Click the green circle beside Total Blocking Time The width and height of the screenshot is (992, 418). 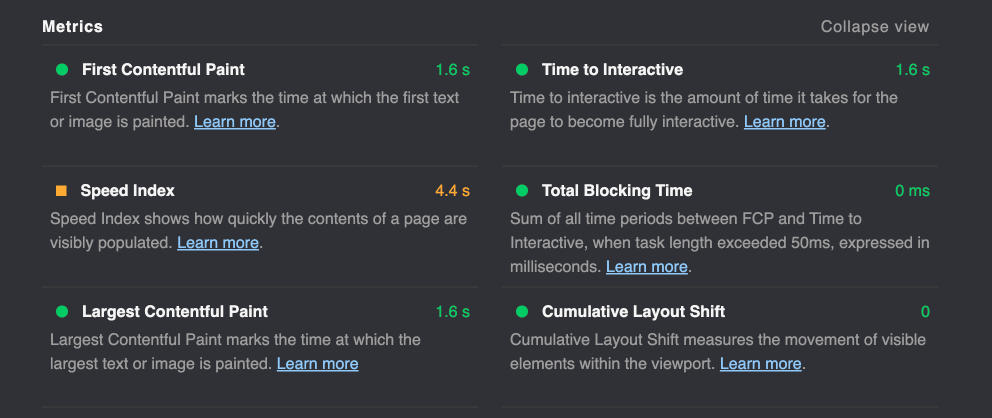pyautogui.click(x=522, y=190)
